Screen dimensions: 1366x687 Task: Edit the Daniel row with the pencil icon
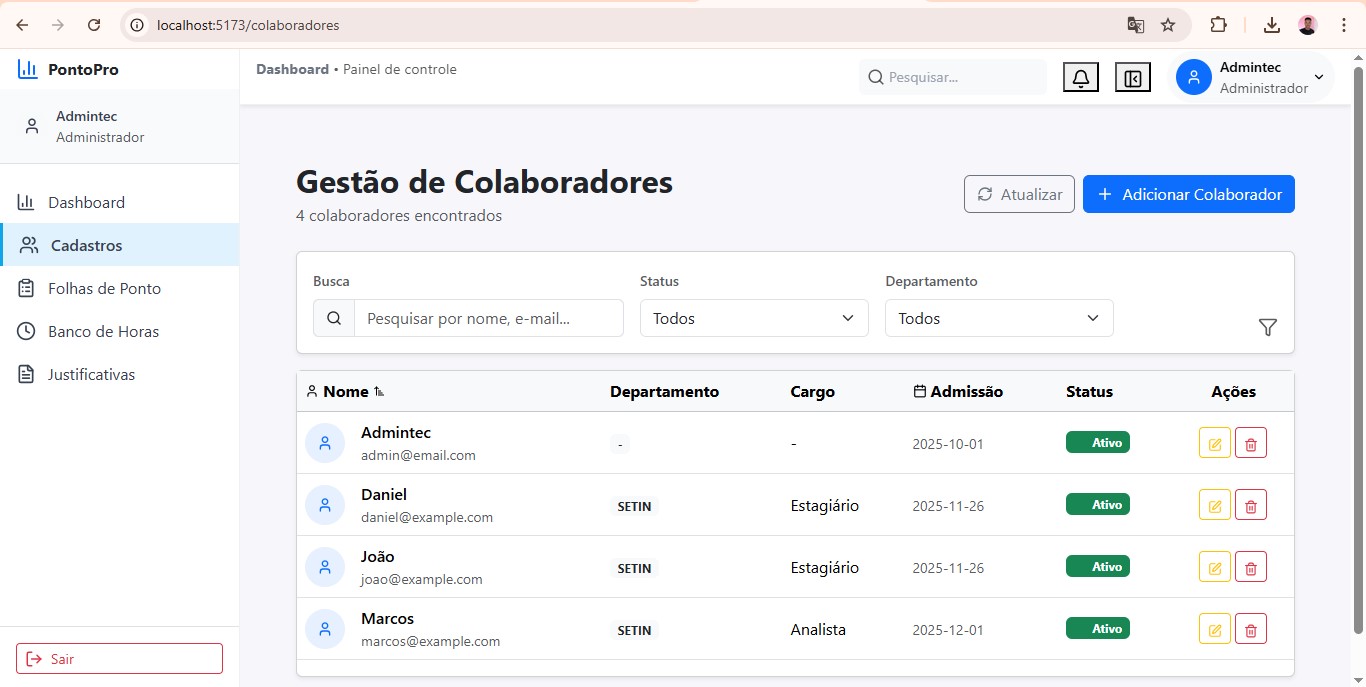1214,504
